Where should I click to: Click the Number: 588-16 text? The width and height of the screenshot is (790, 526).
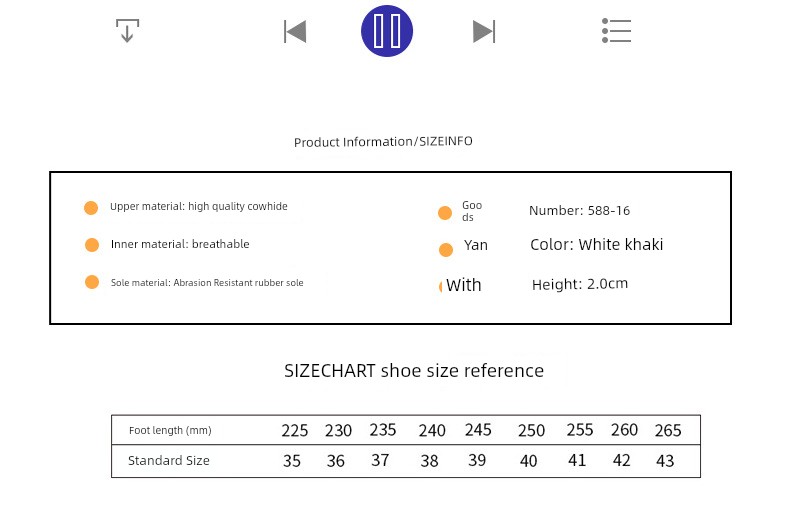pyautogui.click(x=579, y=211)
